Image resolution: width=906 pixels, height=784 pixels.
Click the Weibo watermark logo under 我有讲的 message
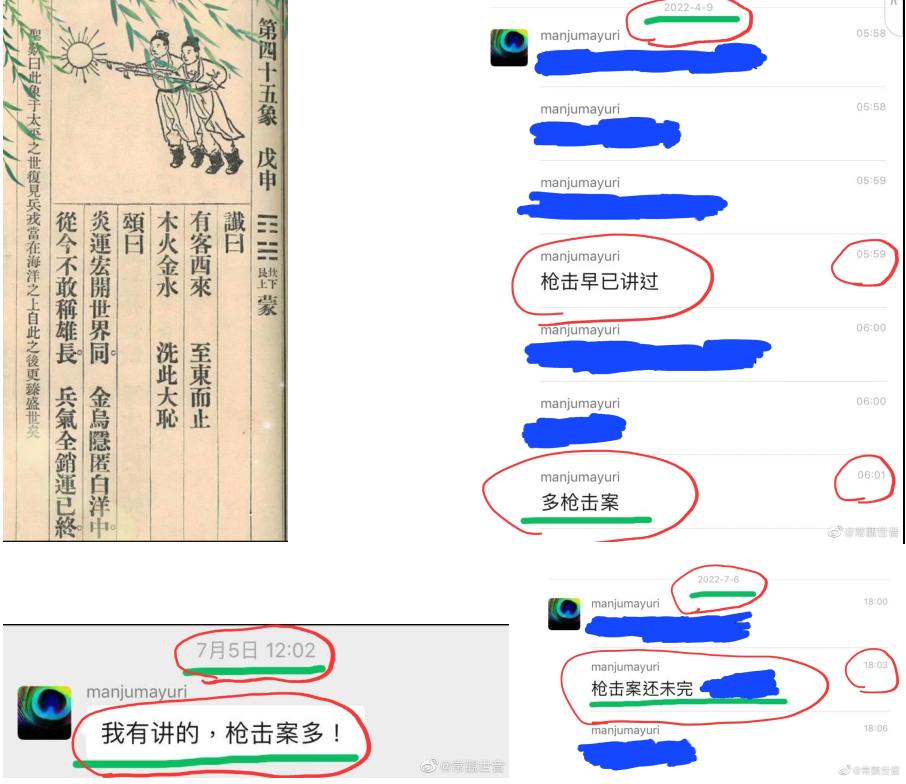[x=429, y=767]
